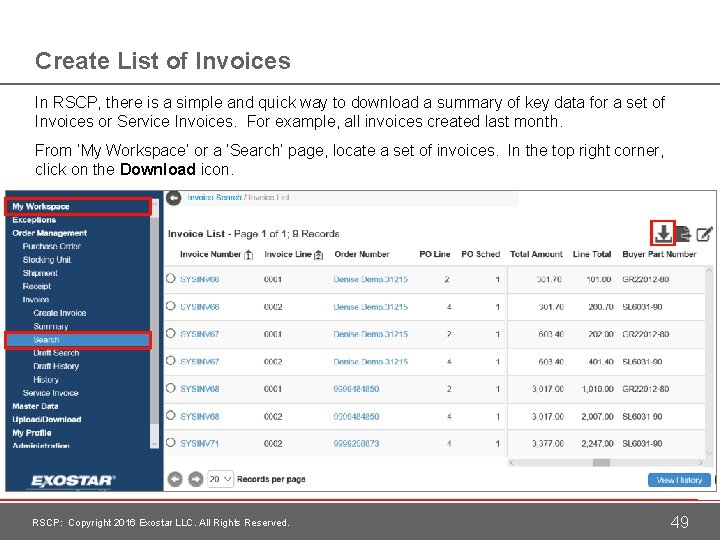Select the radio button for SYSINV66 line 0002

[171, 306]
